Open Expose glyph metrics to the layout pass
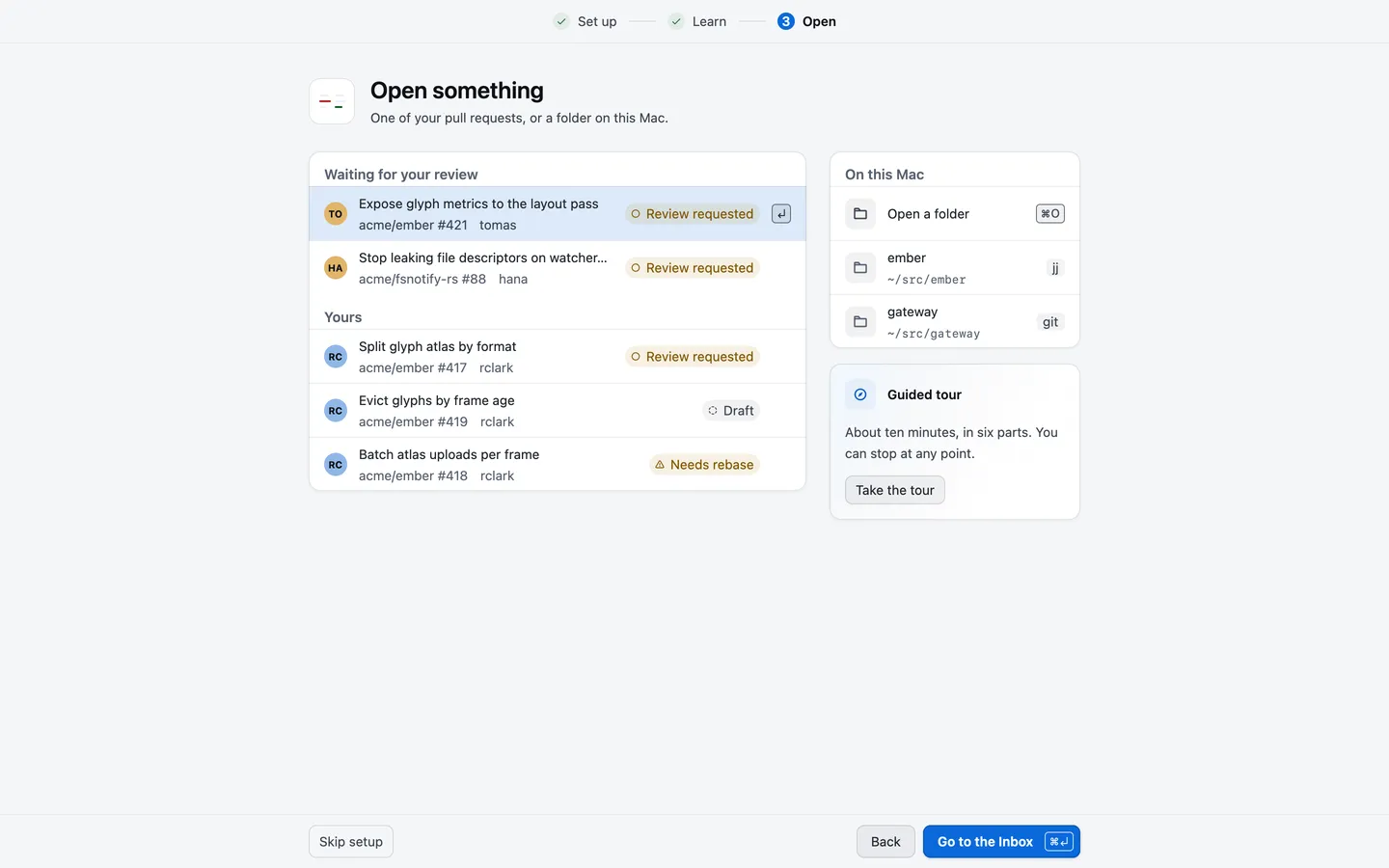This screenshot has height=868, width=1389. (558, 214)
